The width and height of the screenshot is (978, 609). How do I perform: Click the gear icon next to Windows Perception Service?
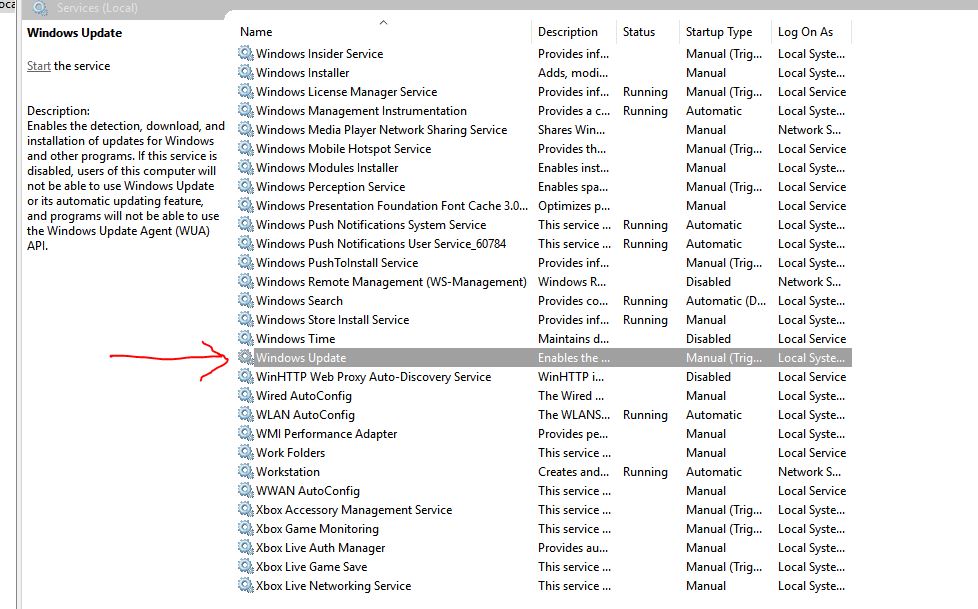[246, 187]
